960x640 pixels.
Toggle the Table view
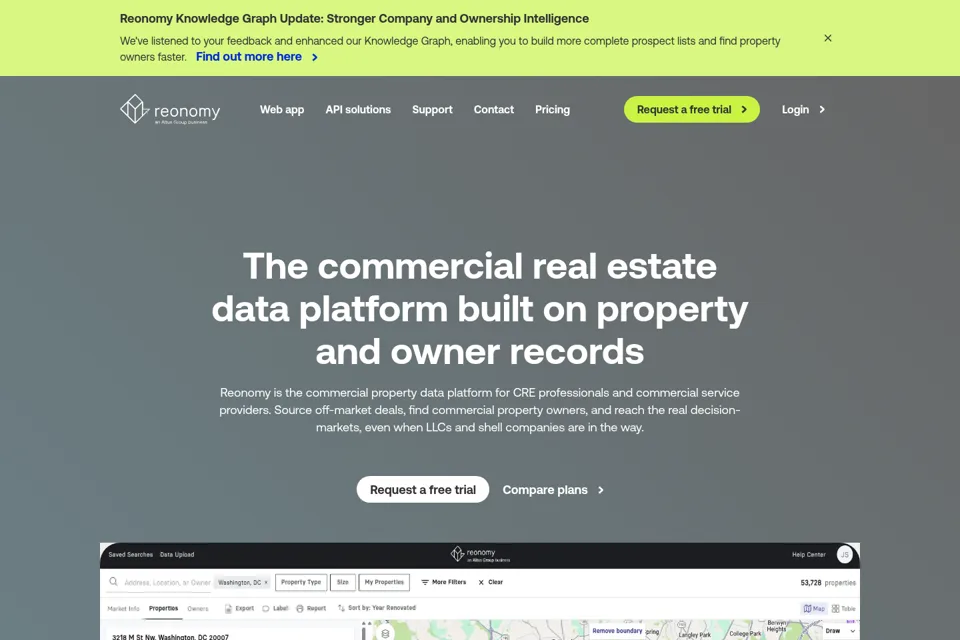[x=843, y=609]
